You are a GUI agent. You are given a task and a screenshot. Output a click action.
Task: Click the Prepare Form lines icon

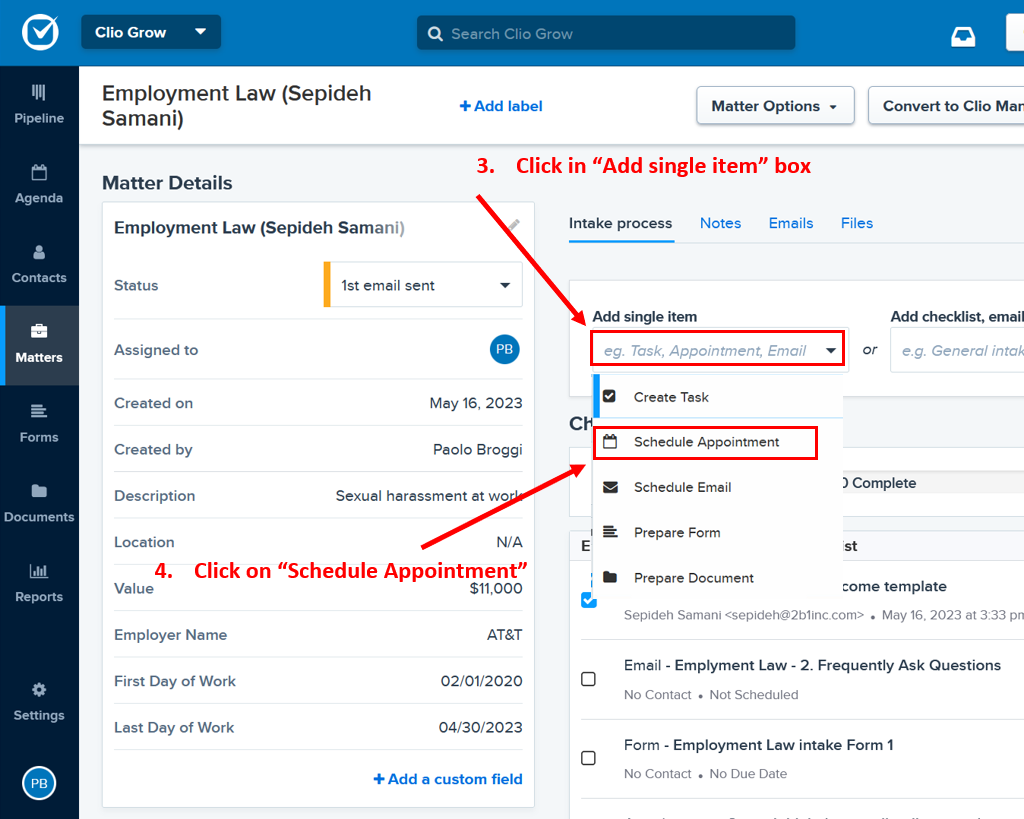610,532
